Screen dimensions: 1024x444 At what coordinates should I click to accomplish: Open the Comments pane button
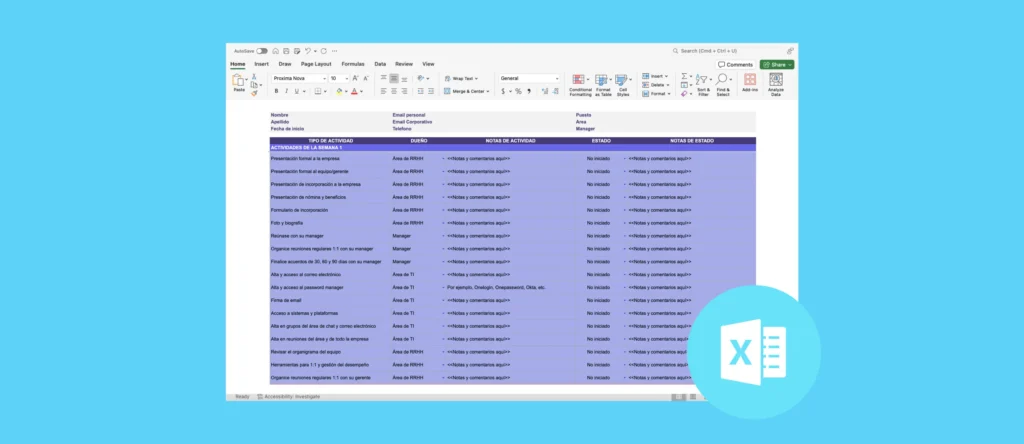coord(735,65)
